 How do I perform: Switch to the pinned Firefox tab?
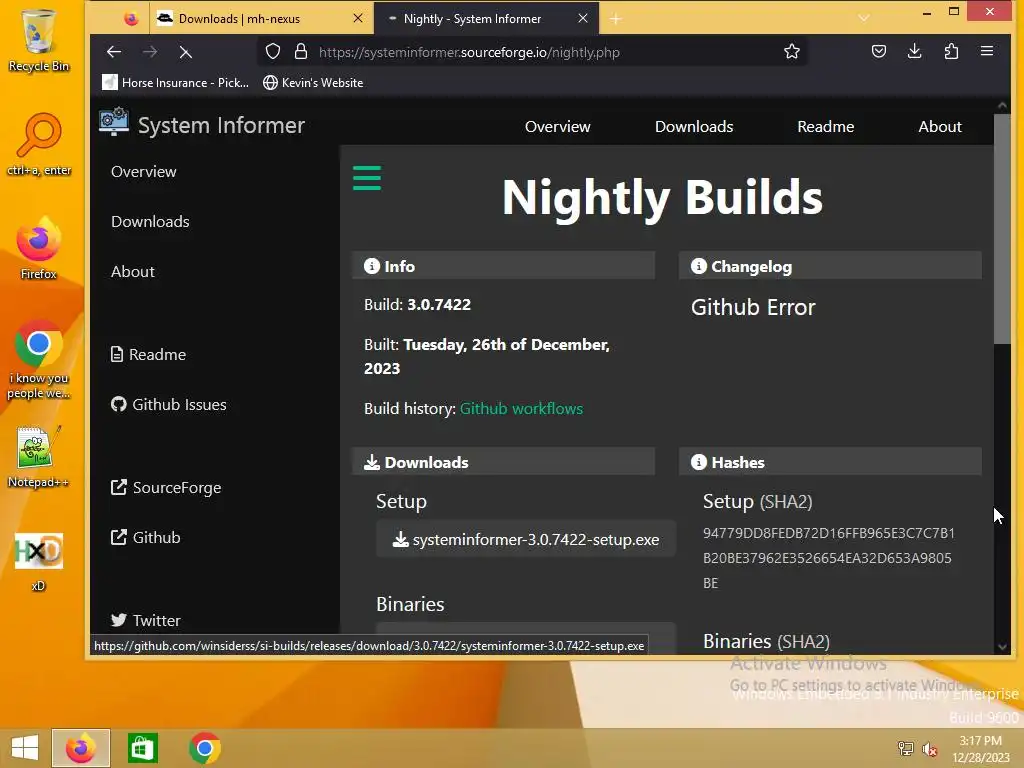click(x=131, y=19)
